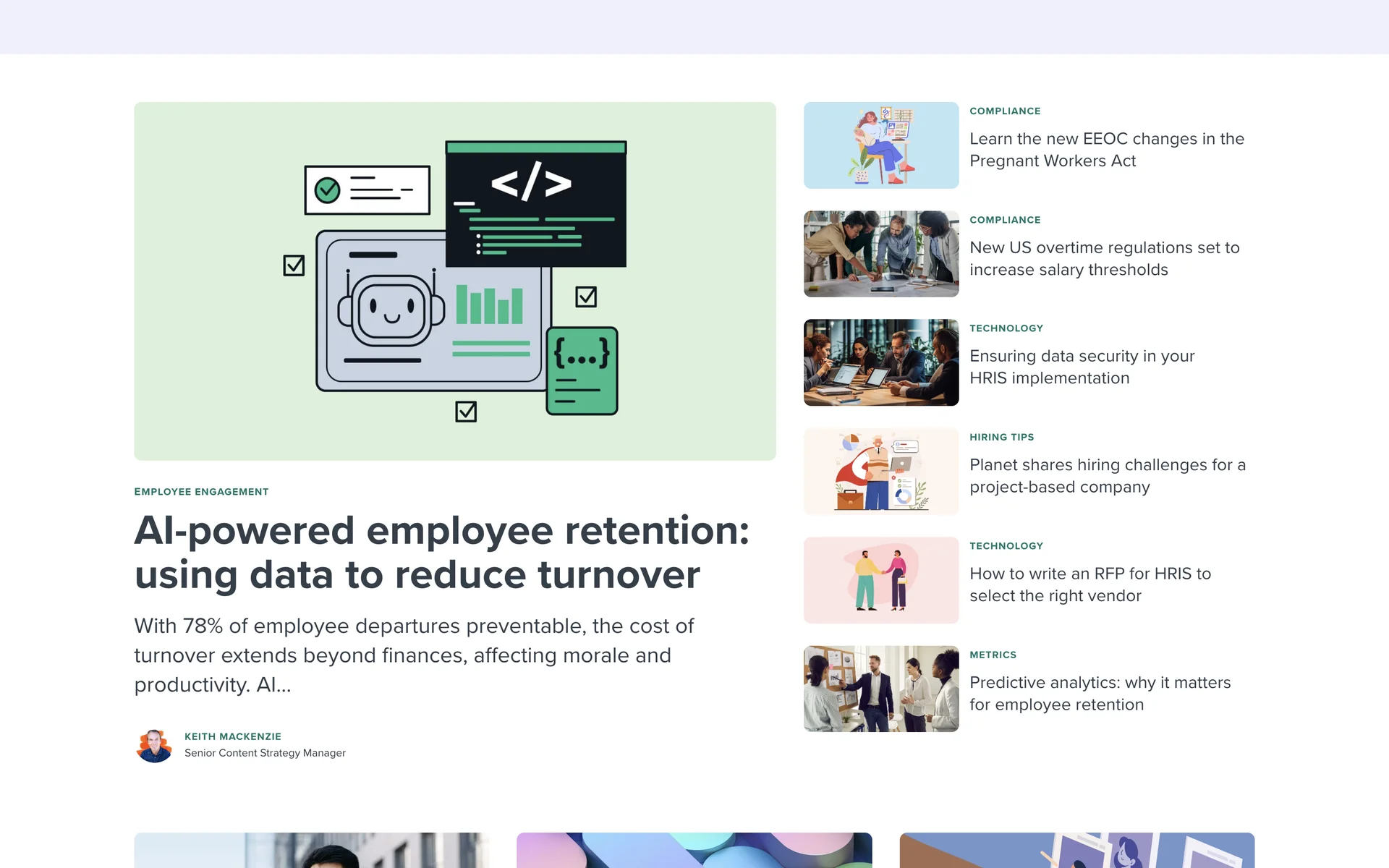Image resolution: width=1389 pixels, height=868 pixels.
Task: Open the EEOC Pregnant Workers Act article
Action: click(x=1106, y=150)
